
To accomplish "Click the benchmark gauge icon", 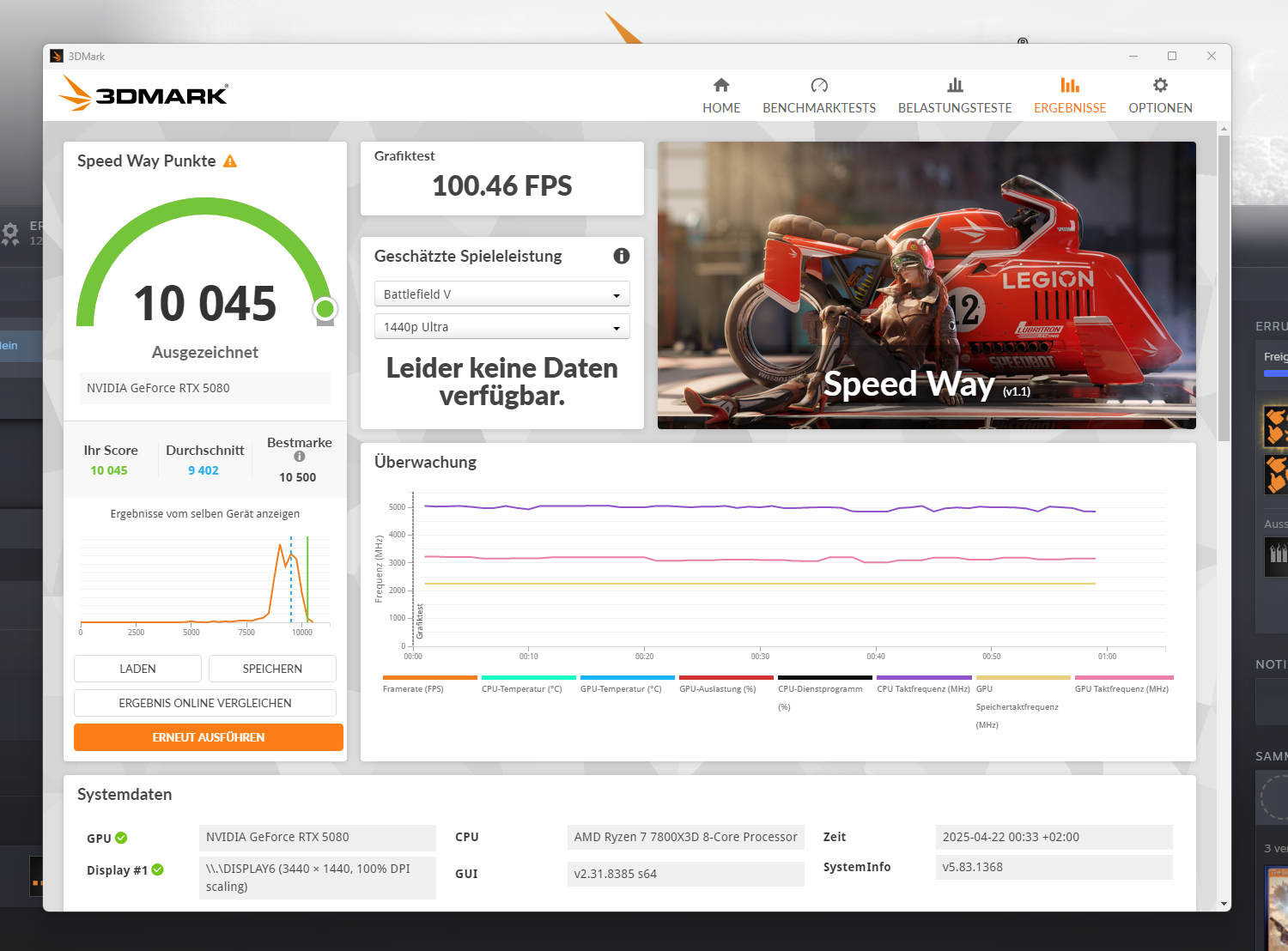I will click(819, 85).
